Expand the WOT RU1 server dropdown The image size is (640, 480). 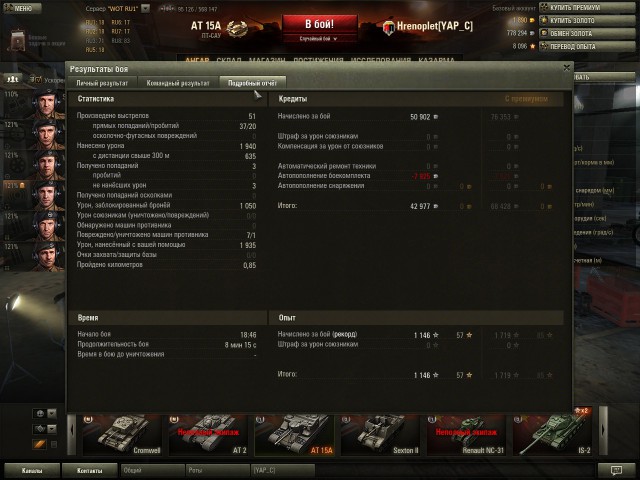145,8
